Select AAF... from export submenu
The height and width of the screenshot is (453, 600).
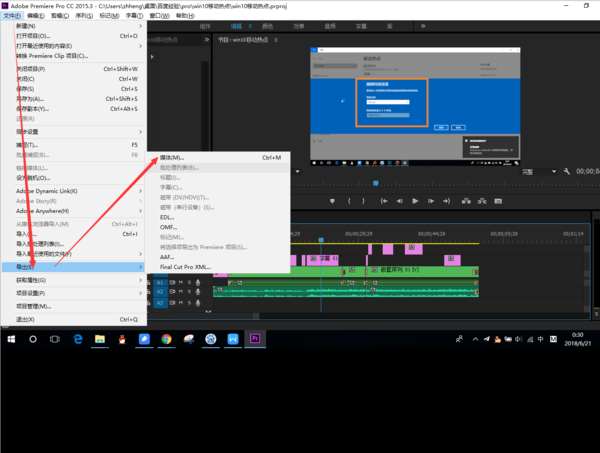(x=219, y=257)
